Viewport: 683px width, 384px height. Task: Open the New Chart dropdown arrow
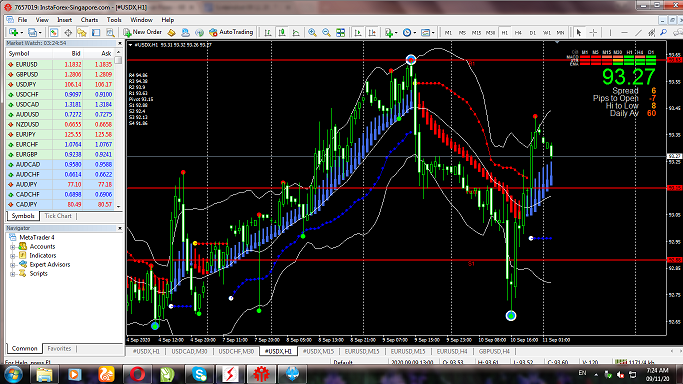coord(21,33)
